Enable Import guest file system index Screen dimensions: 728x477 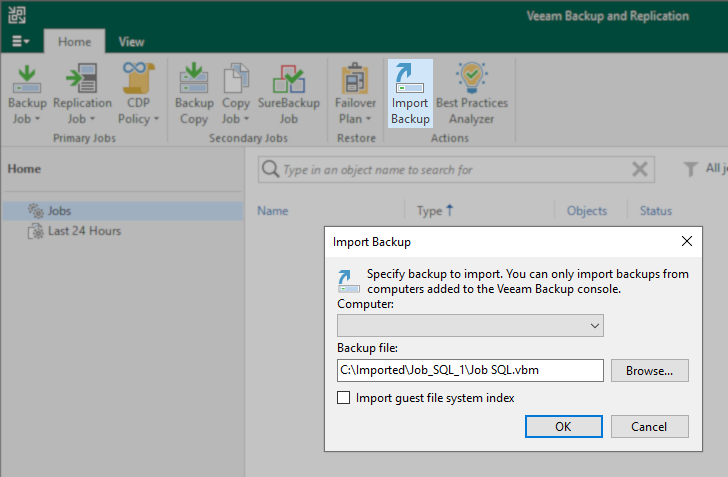pyautogui.click(x=344, y=398)
